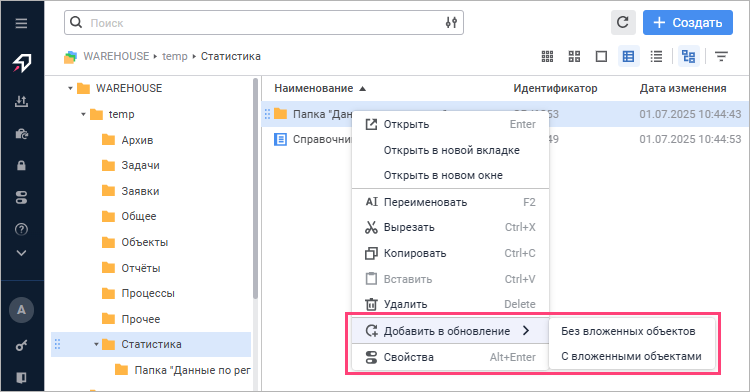This screenshot has width=750, height=392.
Task: Click the search filter settings icon
Action: (451, 22)
